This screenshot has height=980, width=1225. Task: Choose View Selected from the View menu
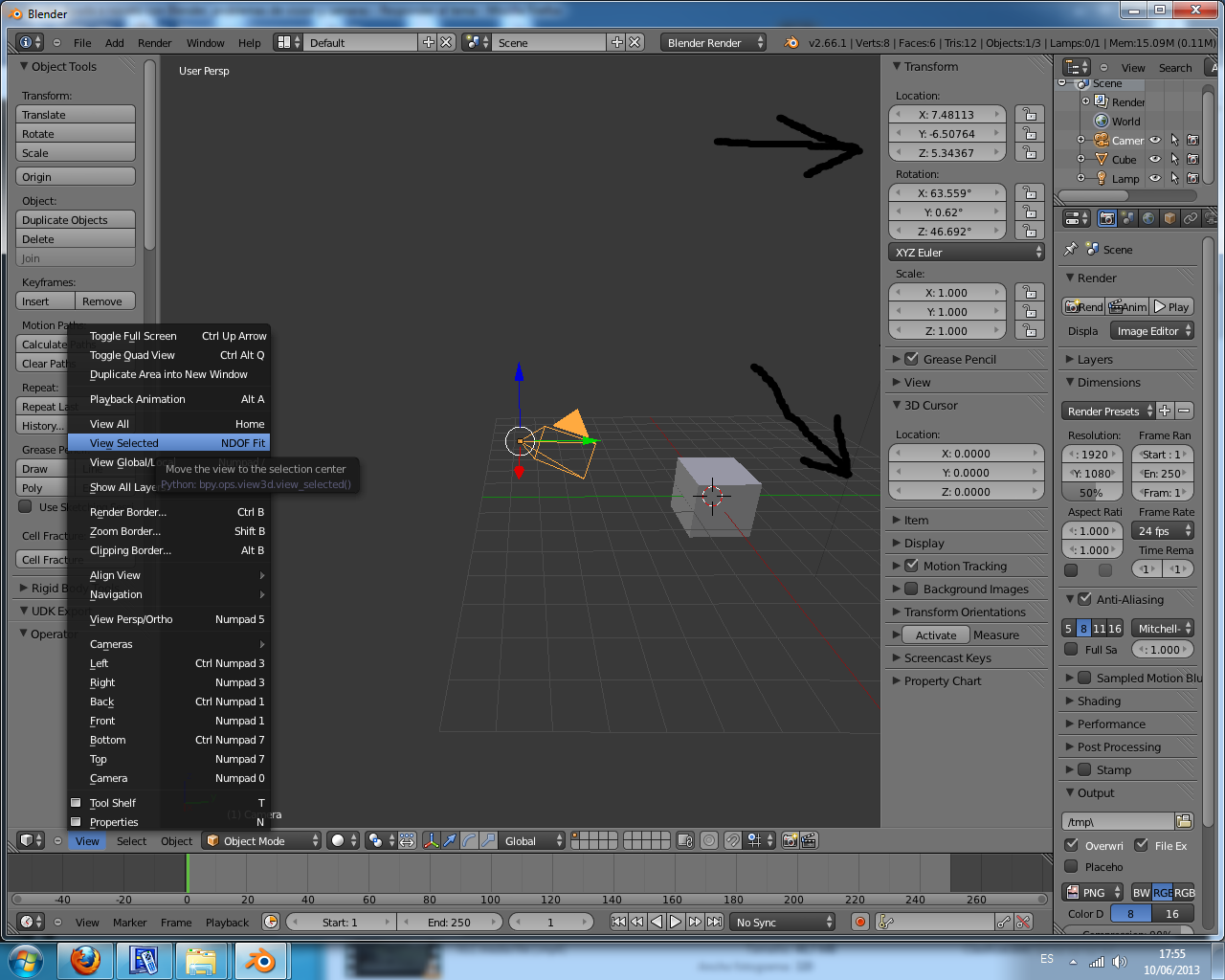(168, 443)
